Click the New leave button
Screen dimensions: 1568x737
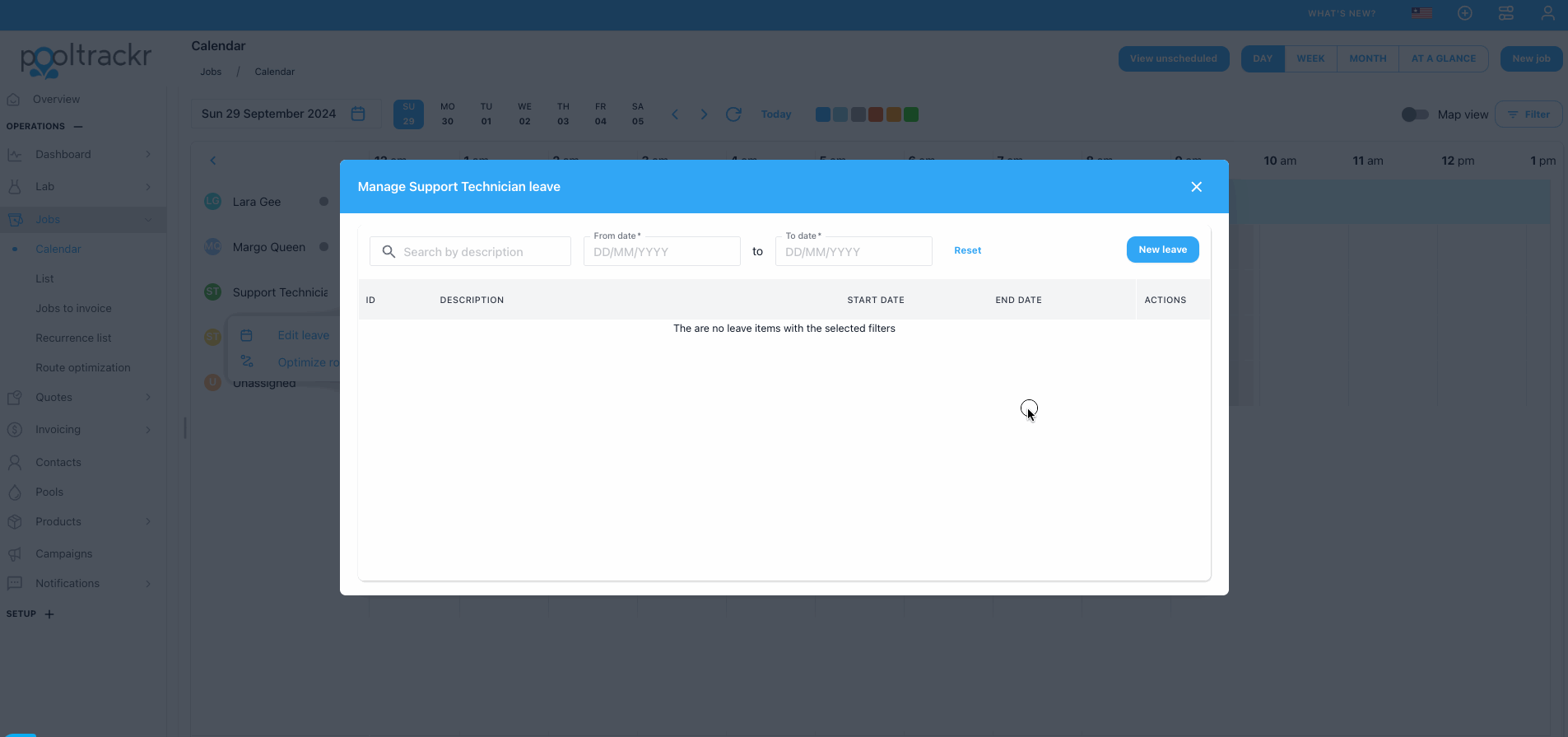(1162, 250)
